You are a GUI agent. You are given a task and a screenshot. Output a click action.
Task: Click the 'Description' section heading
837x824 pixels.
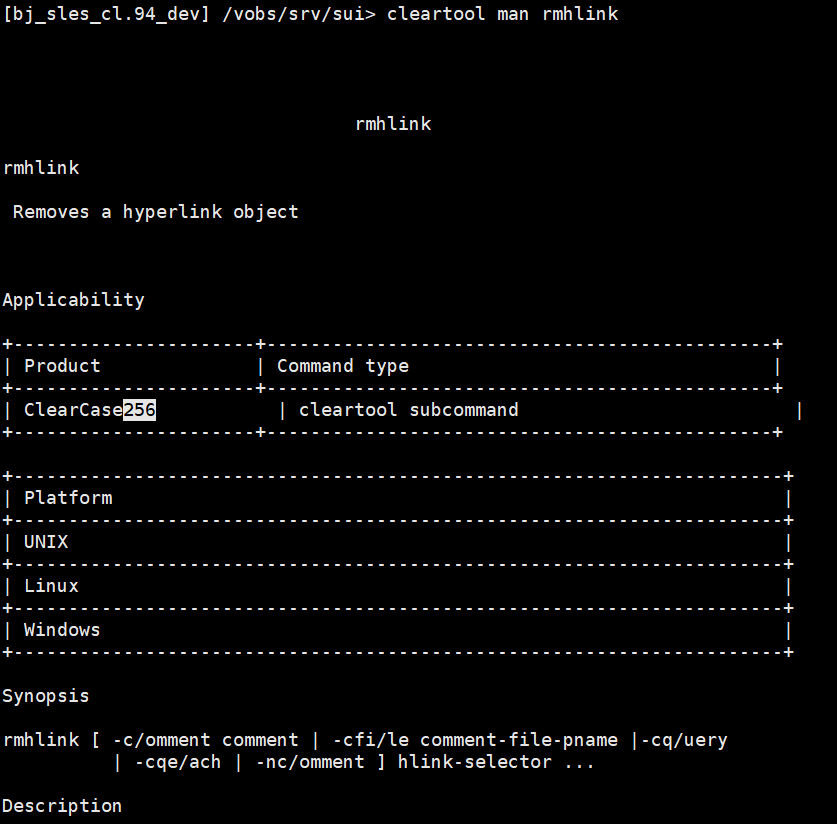point(62,806)
